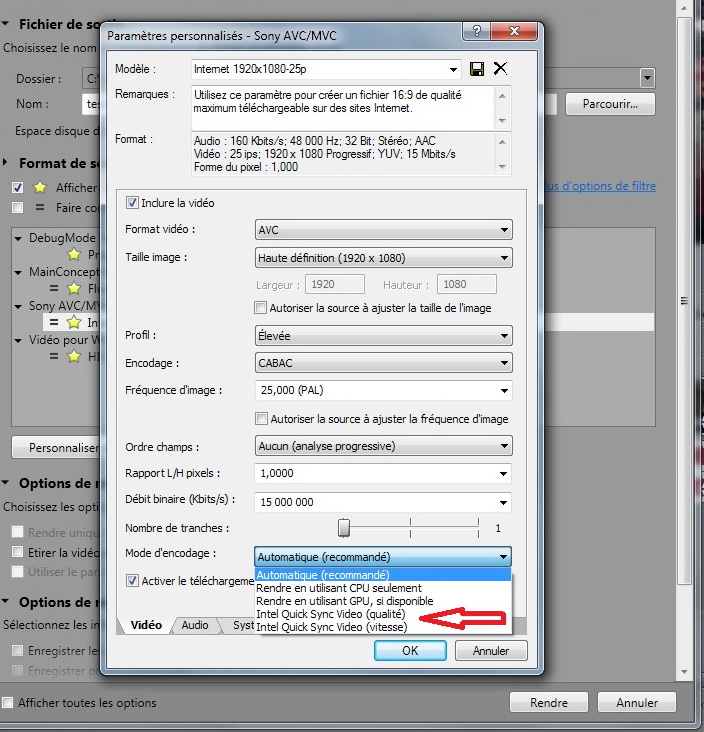Toggle Activer le téléchargement checkbox
This screenshot has width=704, height=732.
coord(132,581)
